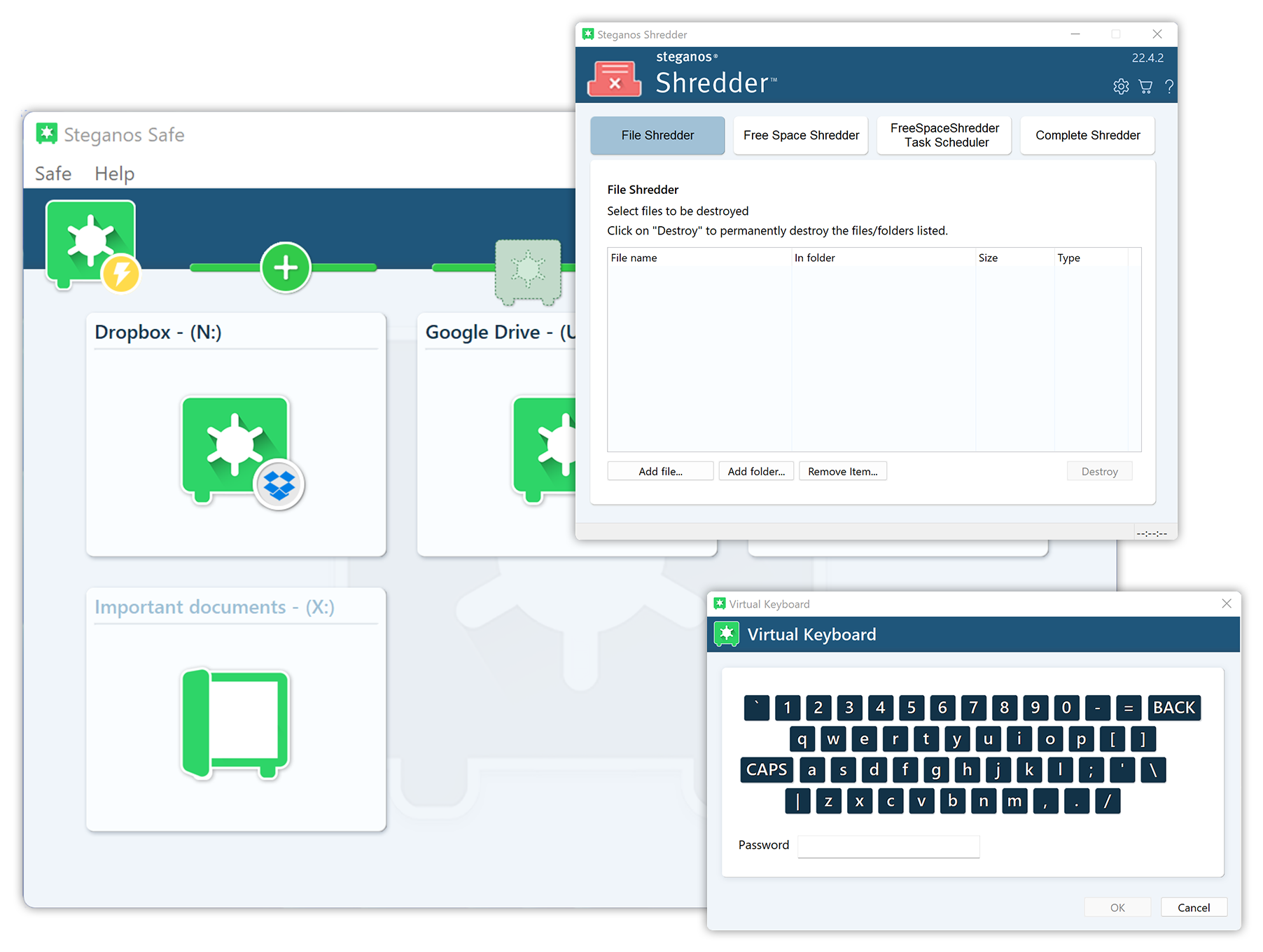Open FreeSpaceShredder Task Scheduler tab

[x=944, y=135]
